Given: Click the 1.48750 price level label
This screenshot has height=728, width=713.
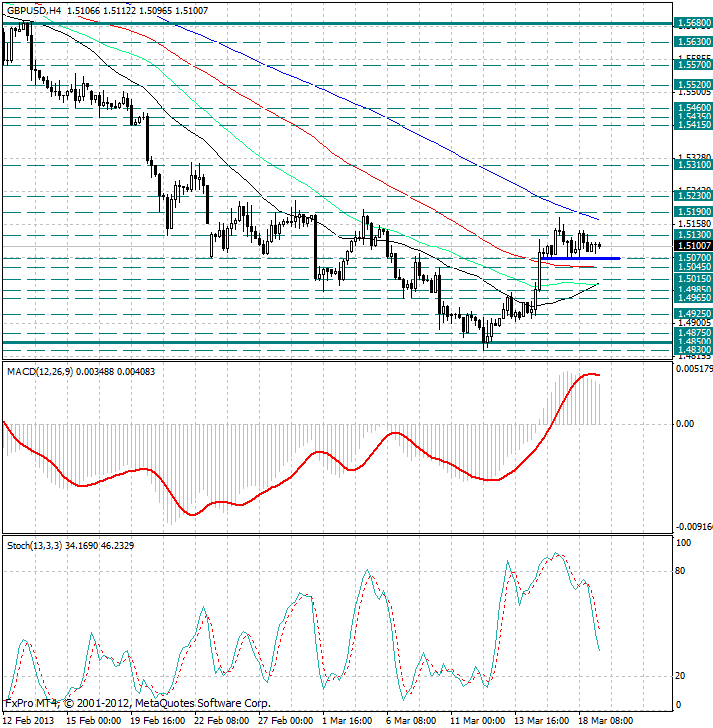Looking at the screenshot, I should (694, 332).
